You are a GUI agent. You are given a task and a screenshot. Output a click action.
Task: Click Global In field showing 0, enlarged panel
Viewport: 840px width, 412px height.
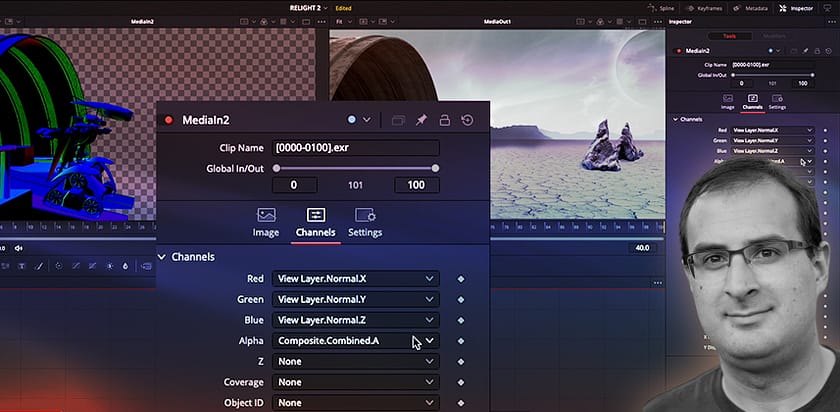(x=295, y=185)
